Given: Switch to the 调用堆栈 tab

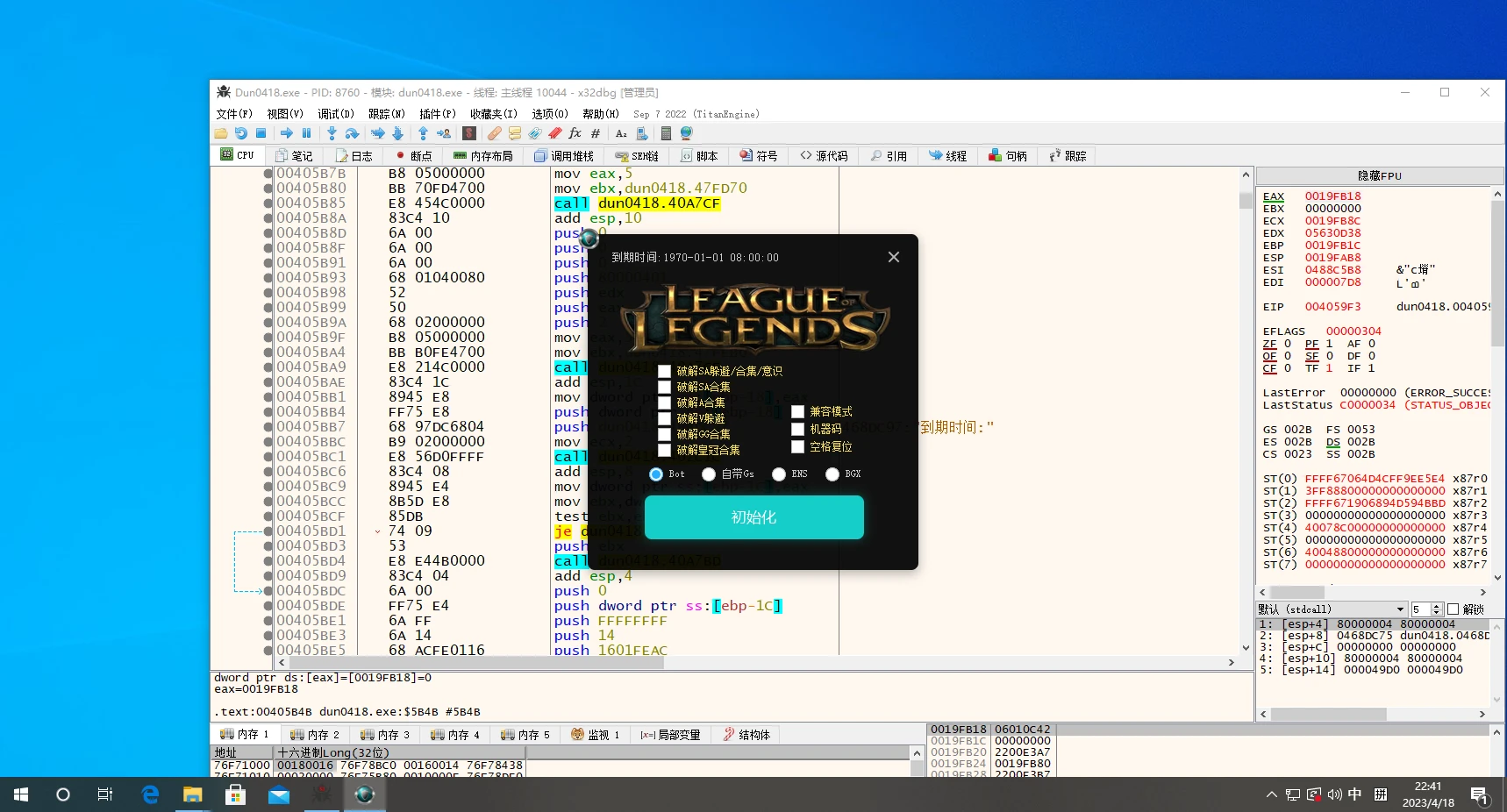Looking at the screenshot, I should pos(564,156).
